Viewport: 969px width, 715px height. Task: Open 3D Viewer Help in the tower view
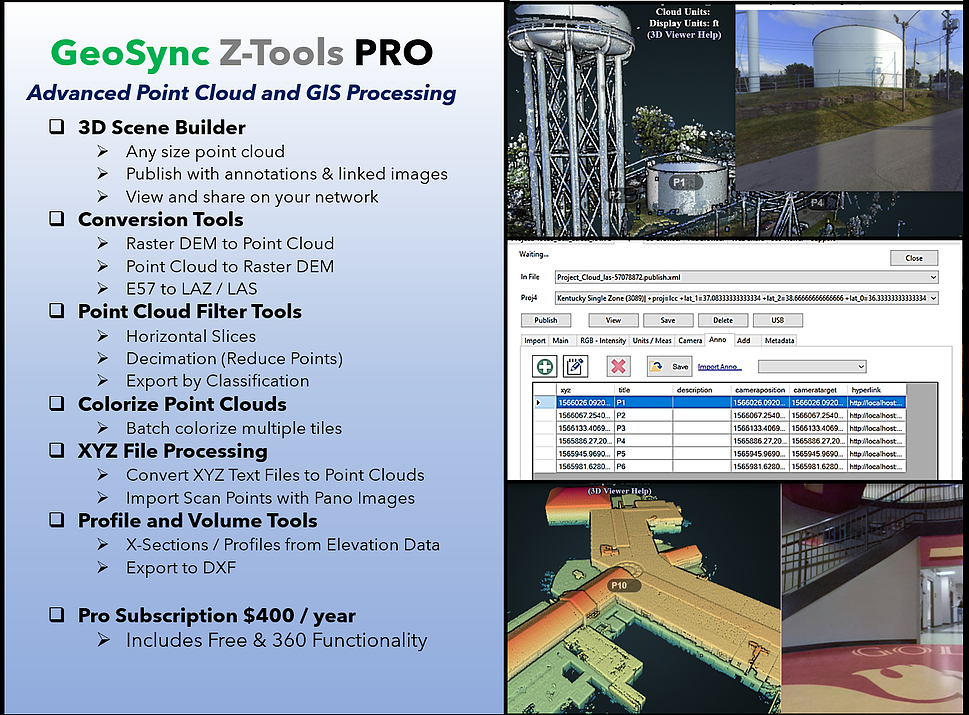coord(684,35)
